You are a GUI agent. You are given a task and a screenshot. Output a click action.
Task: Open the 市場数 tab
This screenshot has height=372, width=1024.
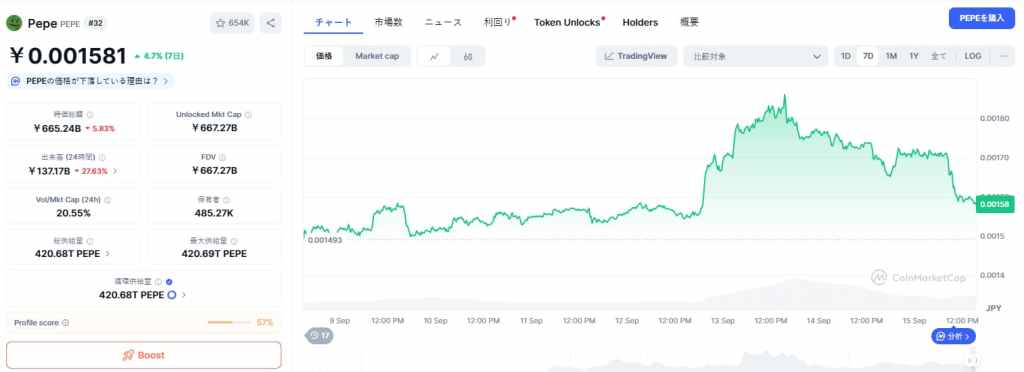389,22
